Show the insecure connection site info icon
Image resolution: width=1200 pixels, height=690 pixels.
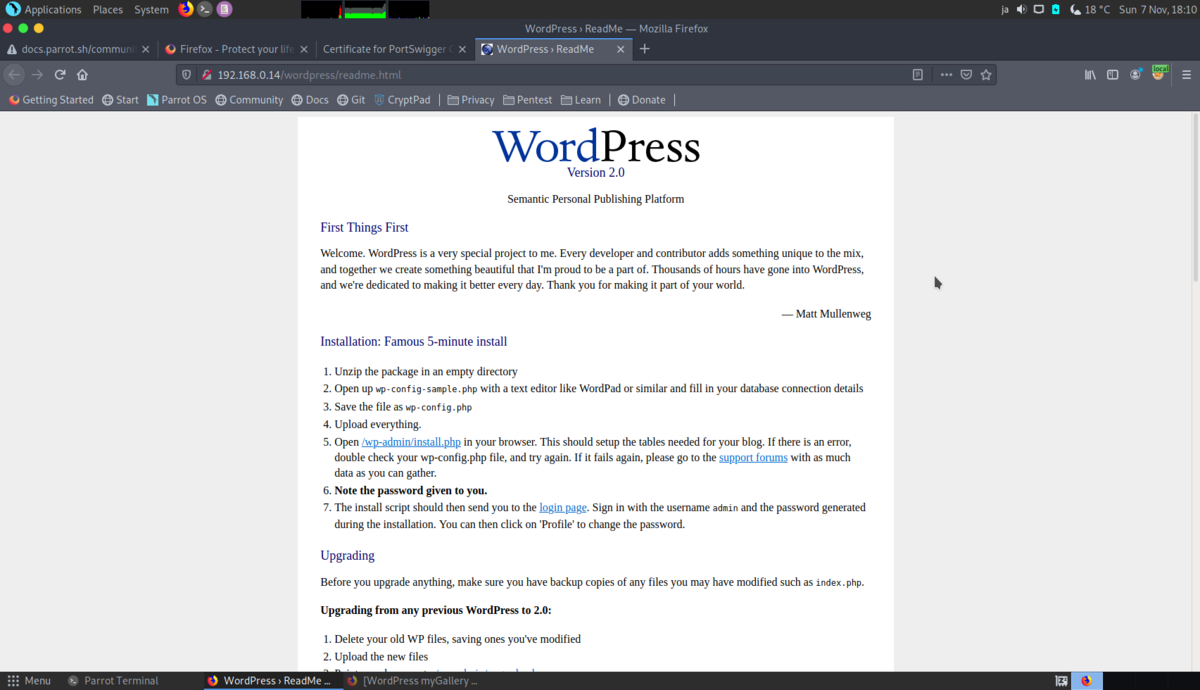click(x=207, y=74)
